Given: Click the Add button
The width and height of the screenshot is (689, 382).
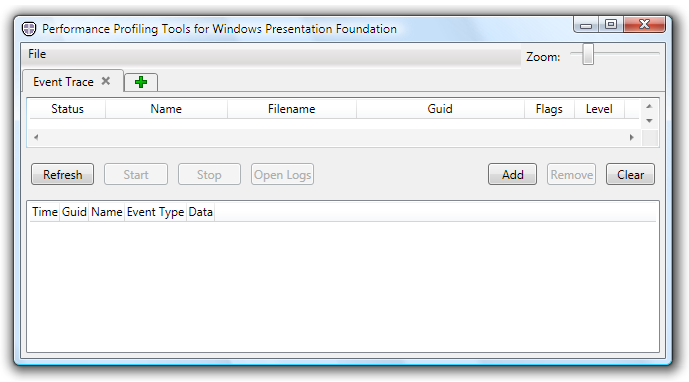Looking at the screenshot, I should [512, 175].
